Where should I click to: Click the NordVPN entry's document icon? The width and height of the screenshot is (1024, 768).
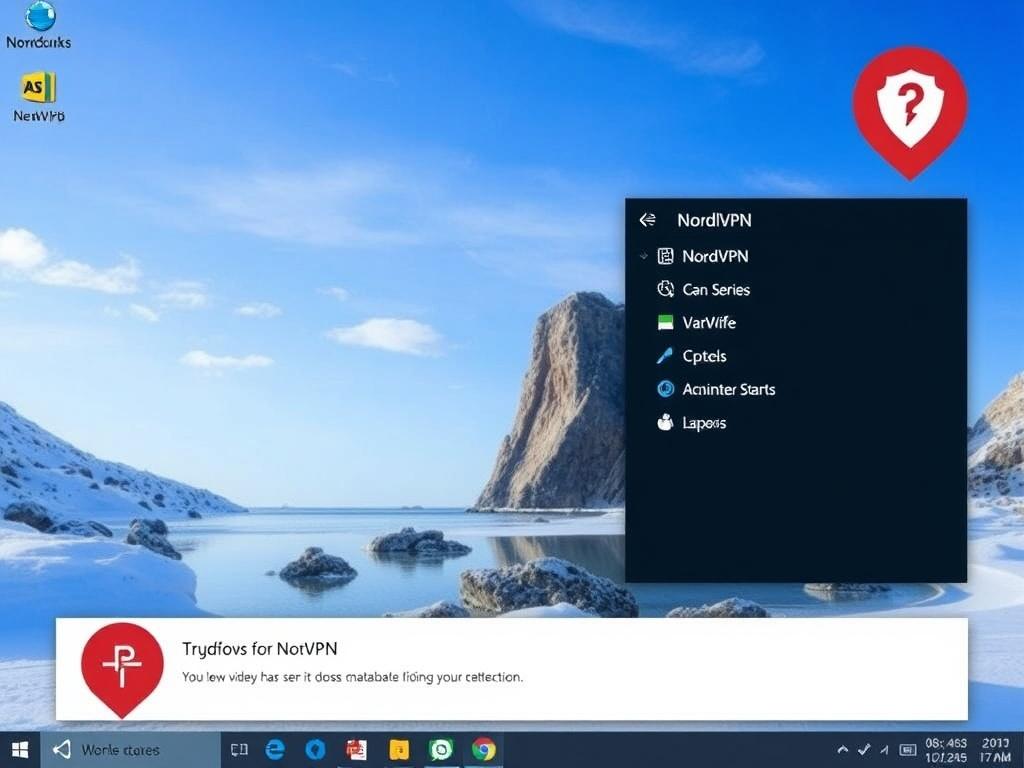pos(665,256)
